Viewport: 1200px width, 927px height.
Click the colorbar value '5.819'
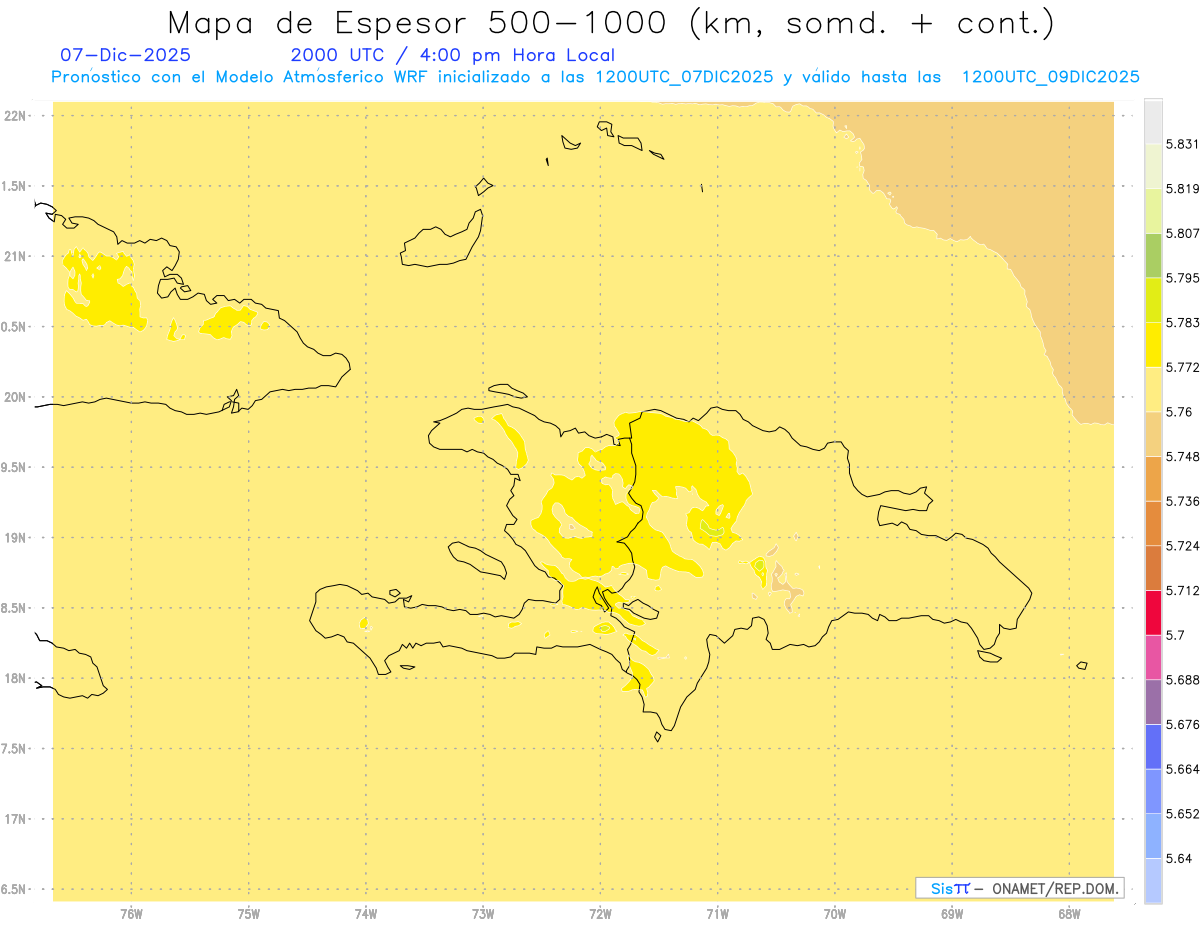(x=1182, y=189)
